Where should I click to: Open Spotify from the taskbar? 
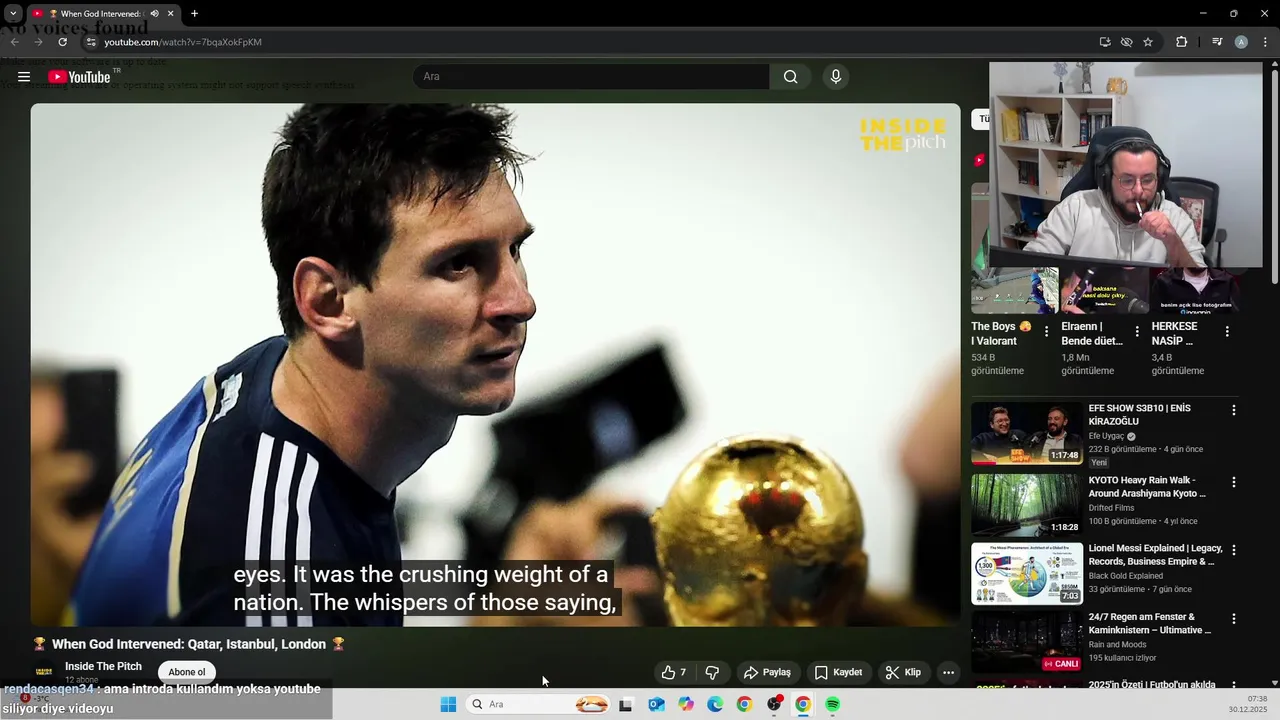click(x=833, y=704)
